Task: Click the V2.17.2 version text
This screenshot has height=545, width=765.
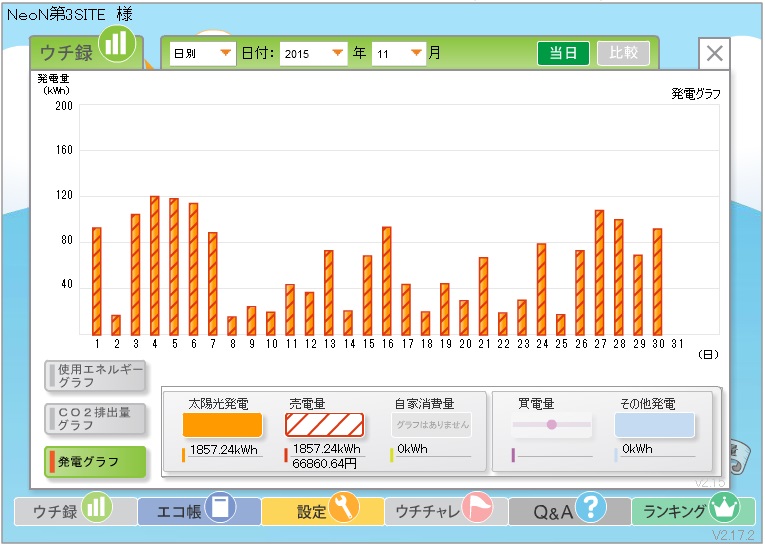Action: 733,535
